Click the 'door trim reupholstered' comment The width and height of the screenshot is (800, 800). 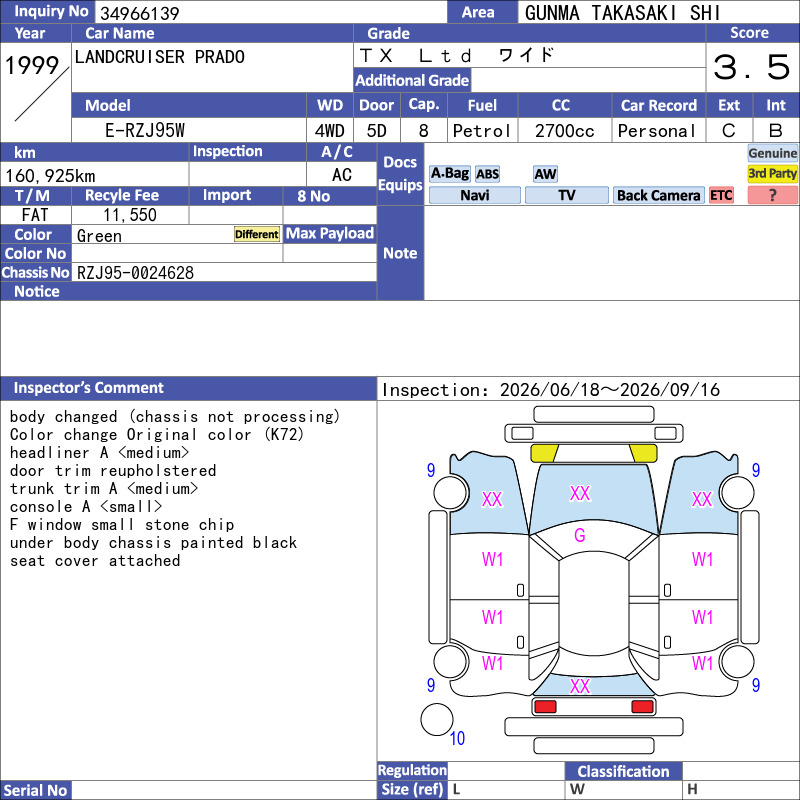click(x=113, y=470)
